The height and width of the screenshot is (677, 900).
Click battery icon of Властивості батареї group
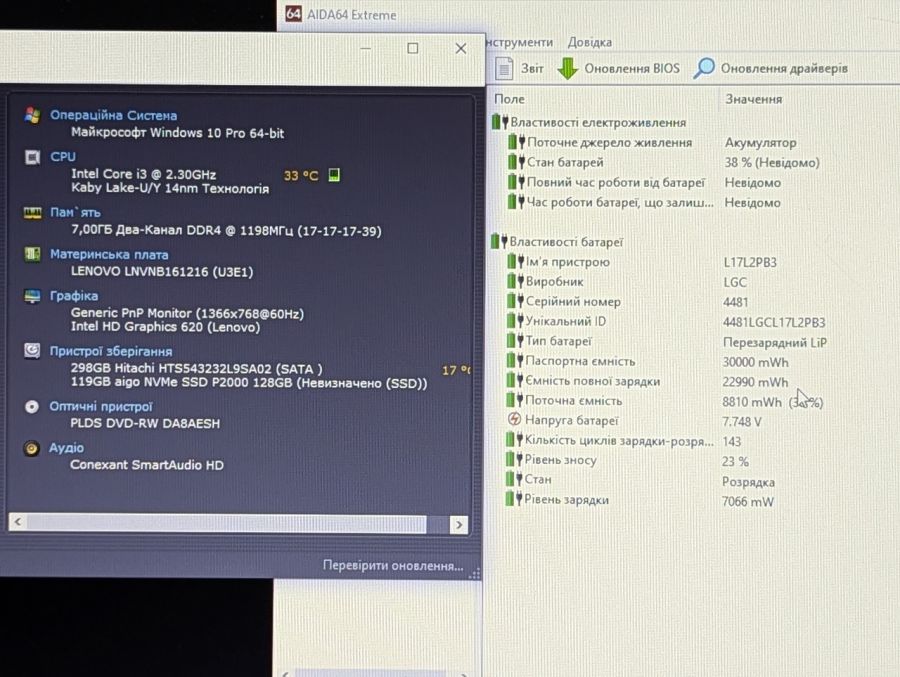click(499, 241)
